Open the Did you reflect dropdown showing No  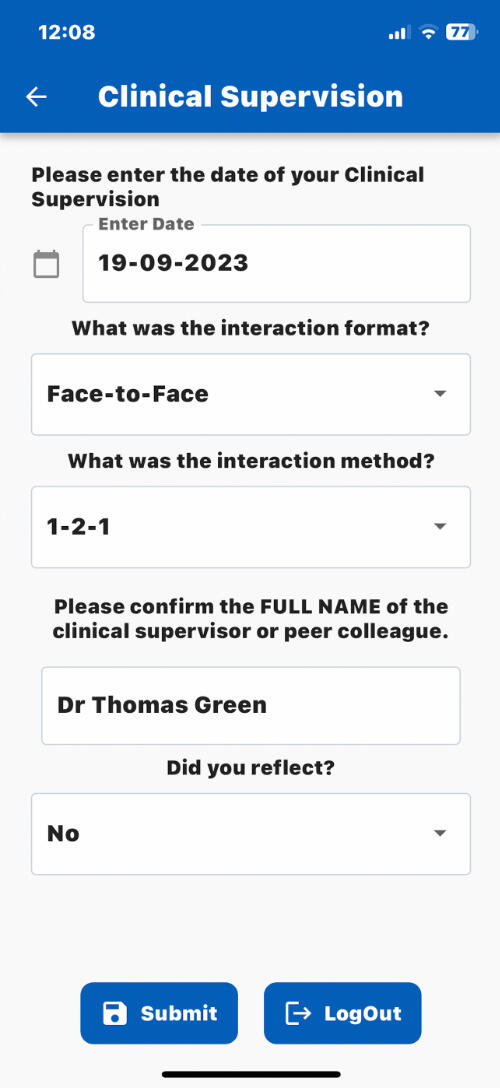[251, 834]
